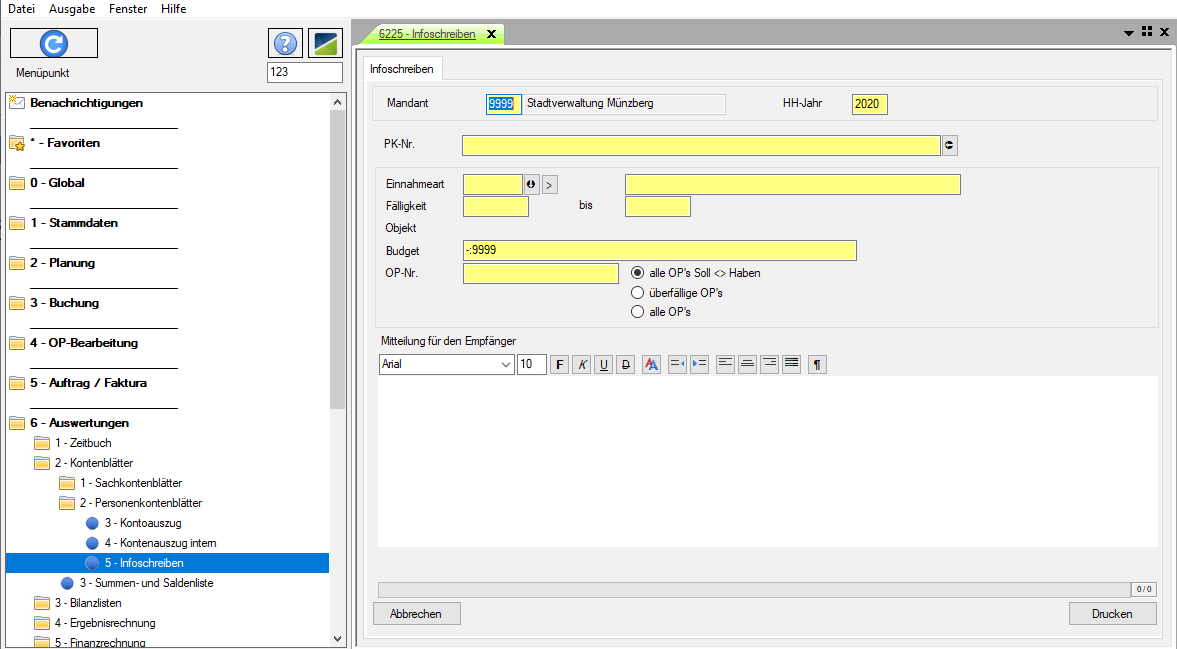Choose the "alle OP's" radio option
The image size is (1177, 649).
[x=637, y=312]
